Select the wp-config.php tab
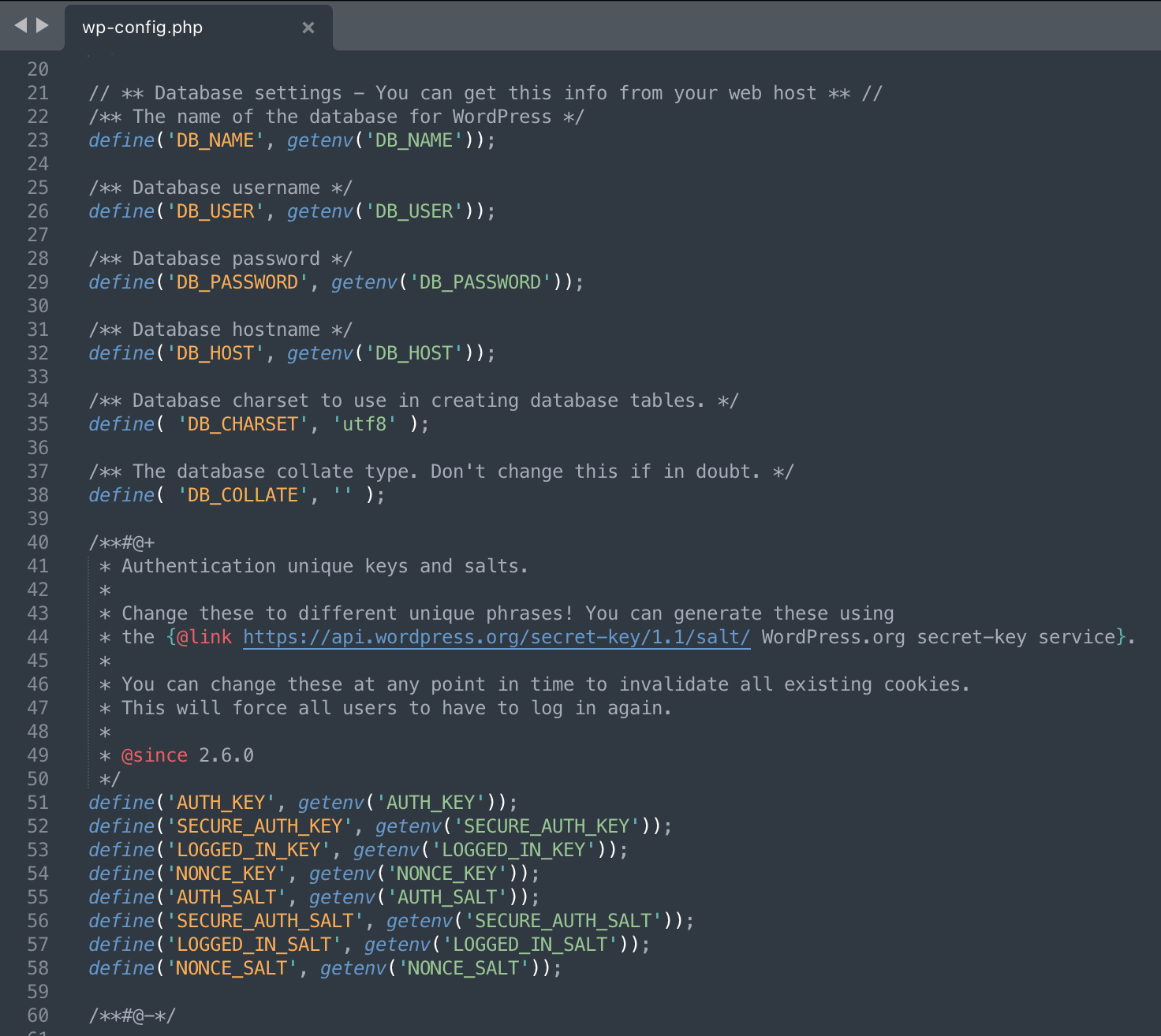The height and width of the screenshot is (1036, 1161). point(142,26)
